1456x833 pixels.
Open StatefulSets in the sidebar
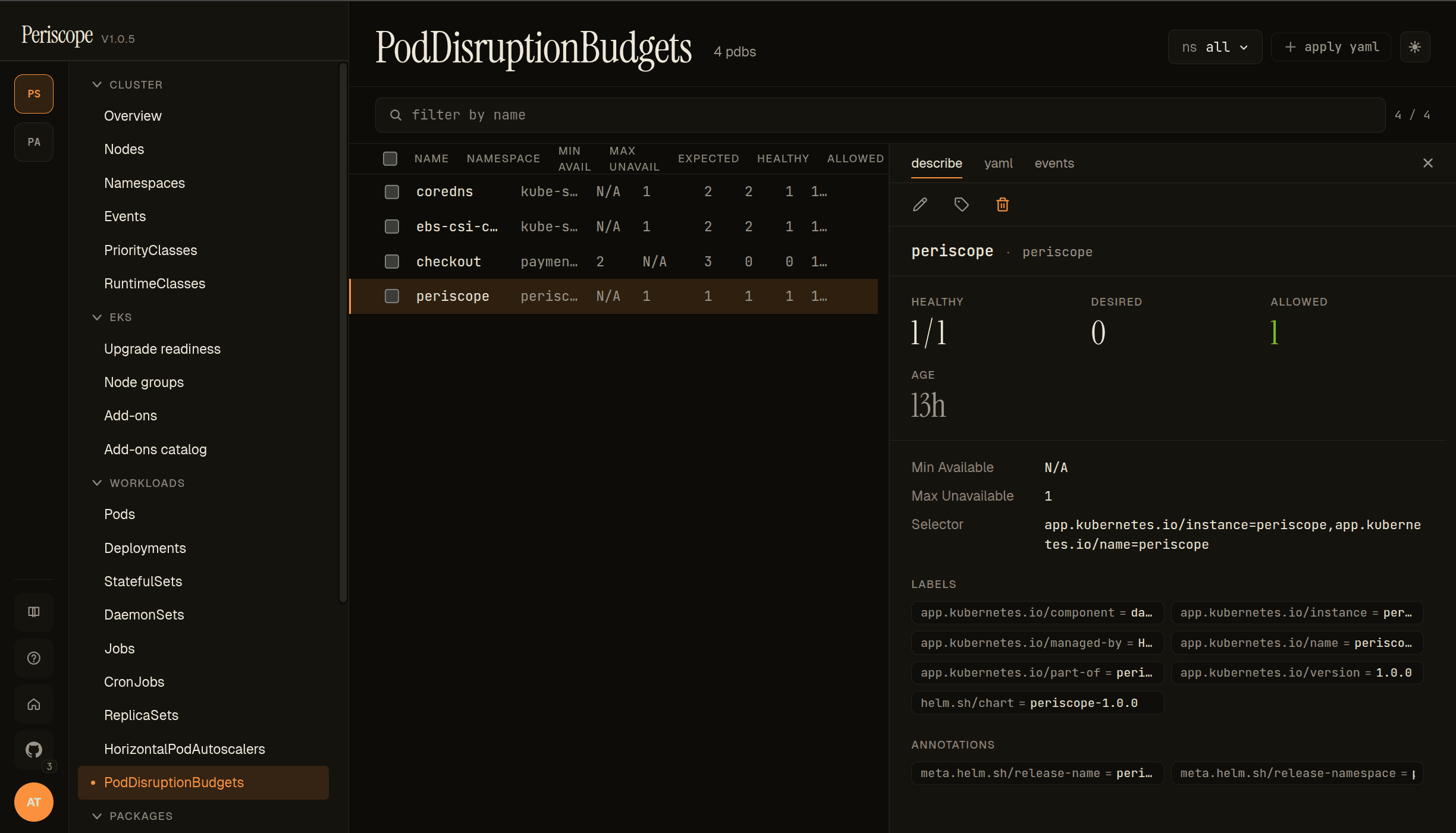click(x=203, y=581)
